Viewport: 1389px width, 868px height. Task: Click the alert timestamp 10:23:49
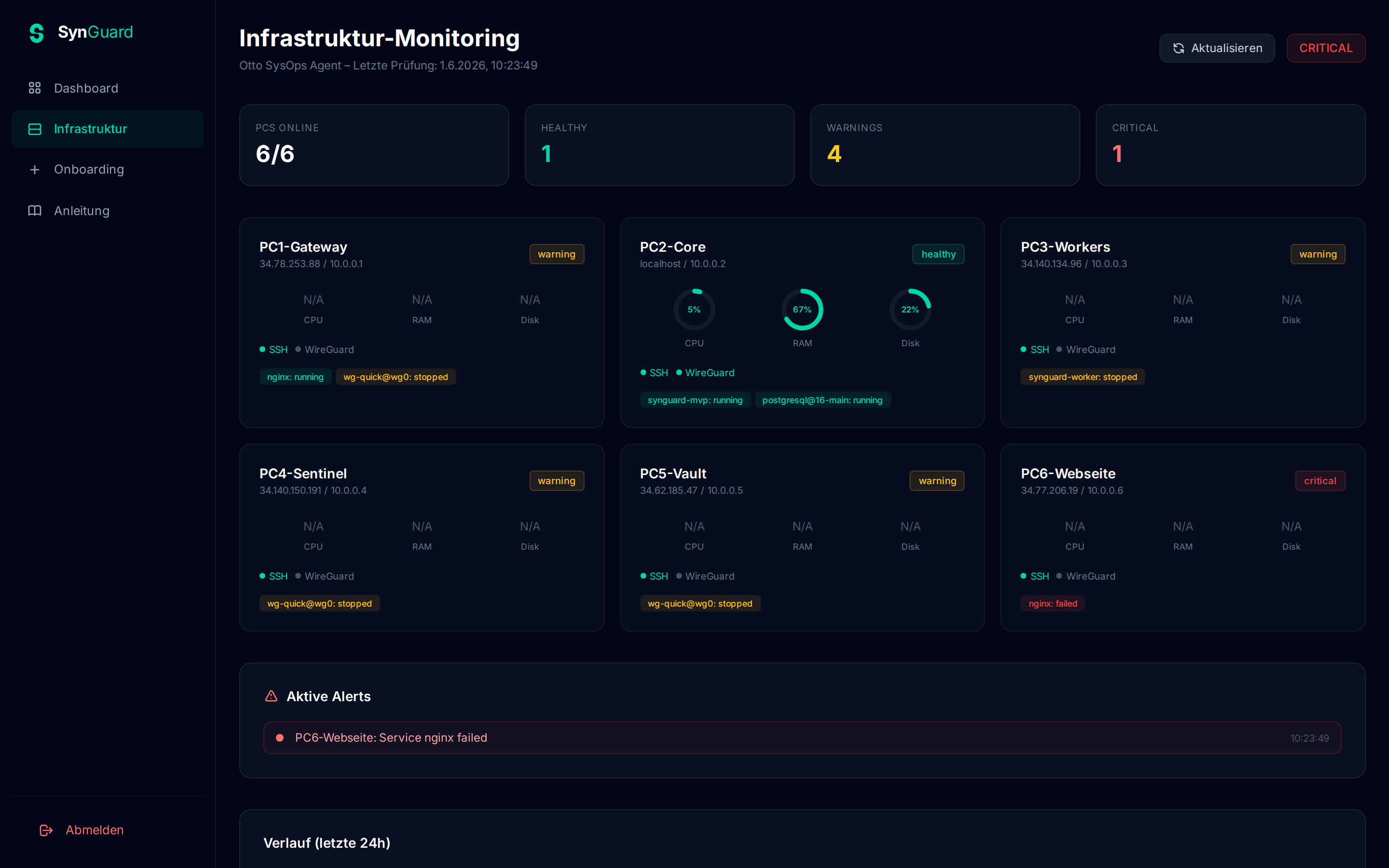point(1309,738)
